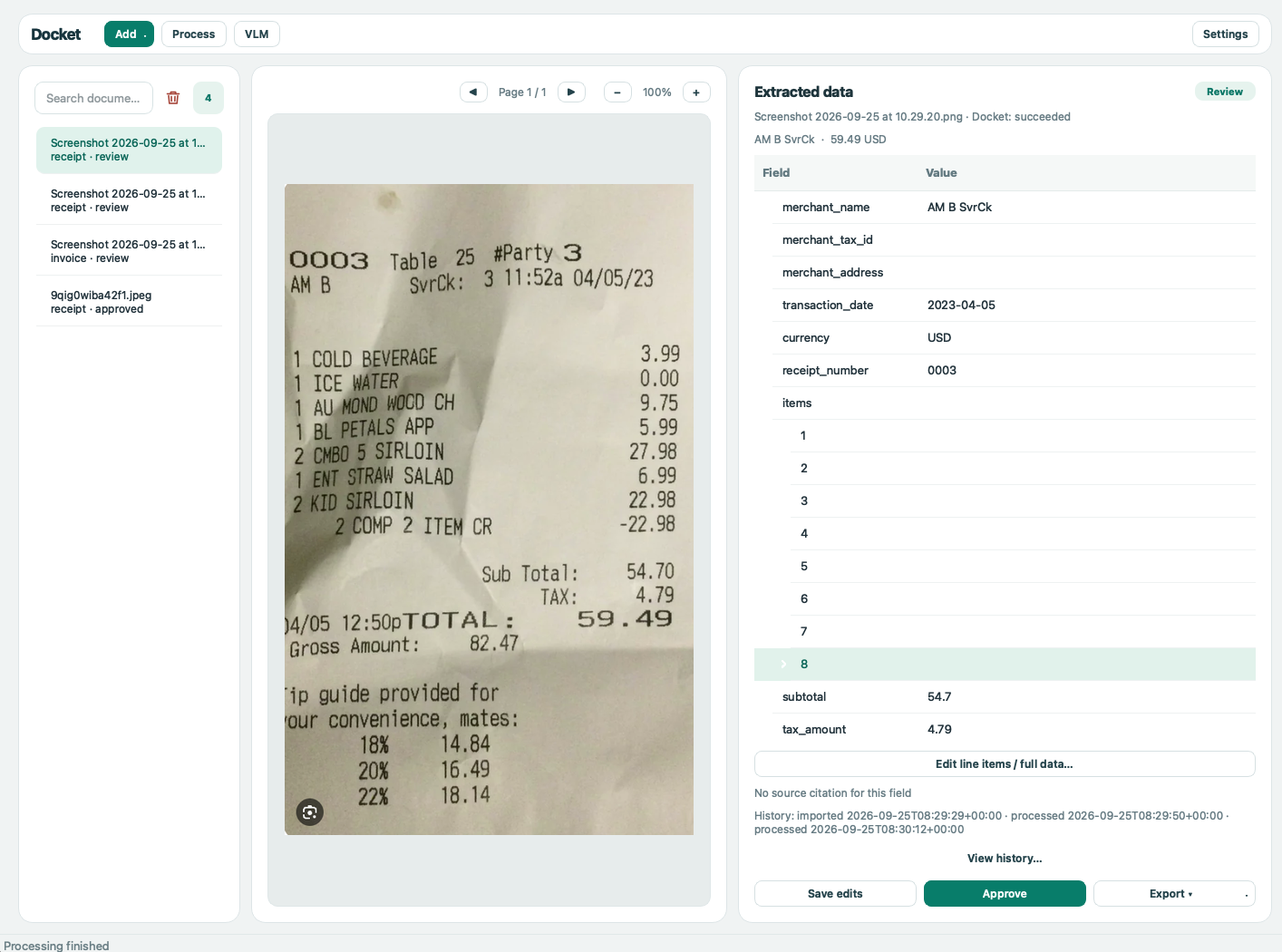
Task: Select line item 3 row
Action: pos(1005,501)
